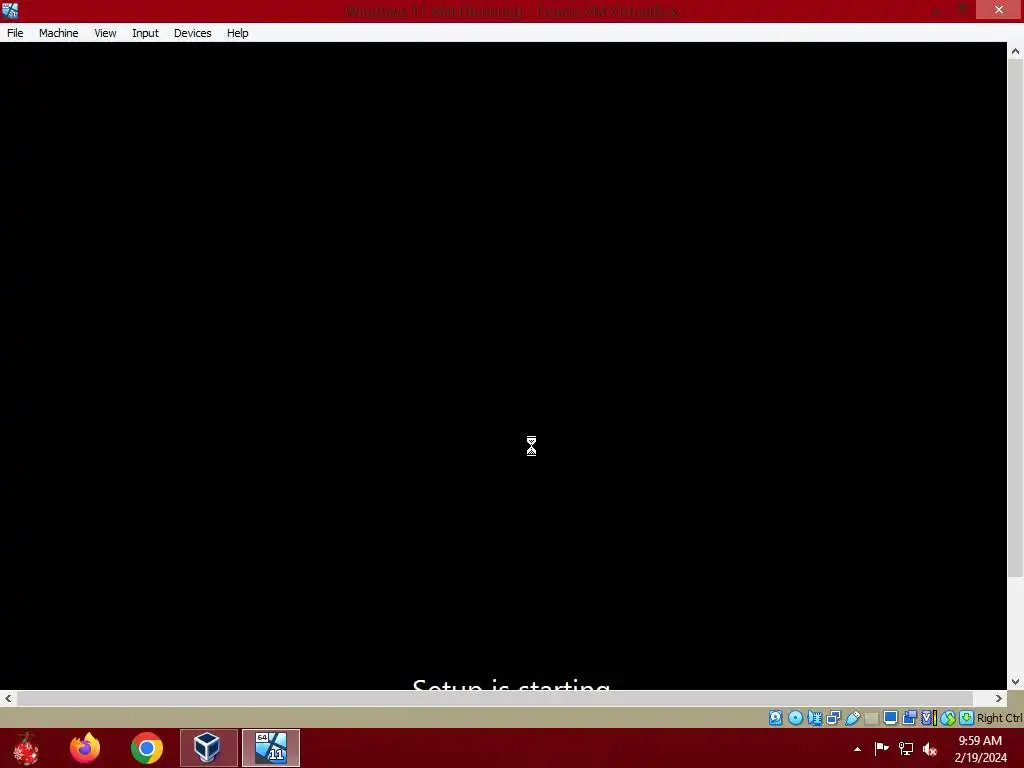Viewport: 1024px width, 768px height.
Task: Click the vertical scrollbar up arrow
Action: click(1015, 51)
